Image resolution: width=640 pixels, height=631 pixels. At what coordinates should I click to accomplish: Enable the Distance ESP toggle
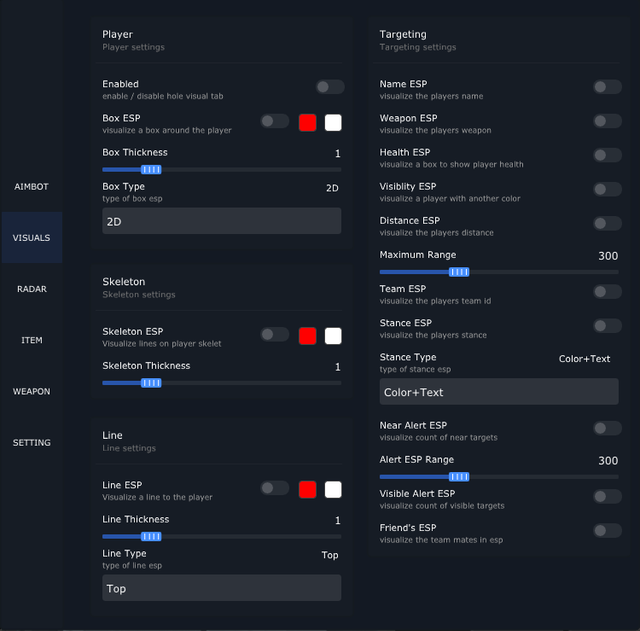click(607, 223)
